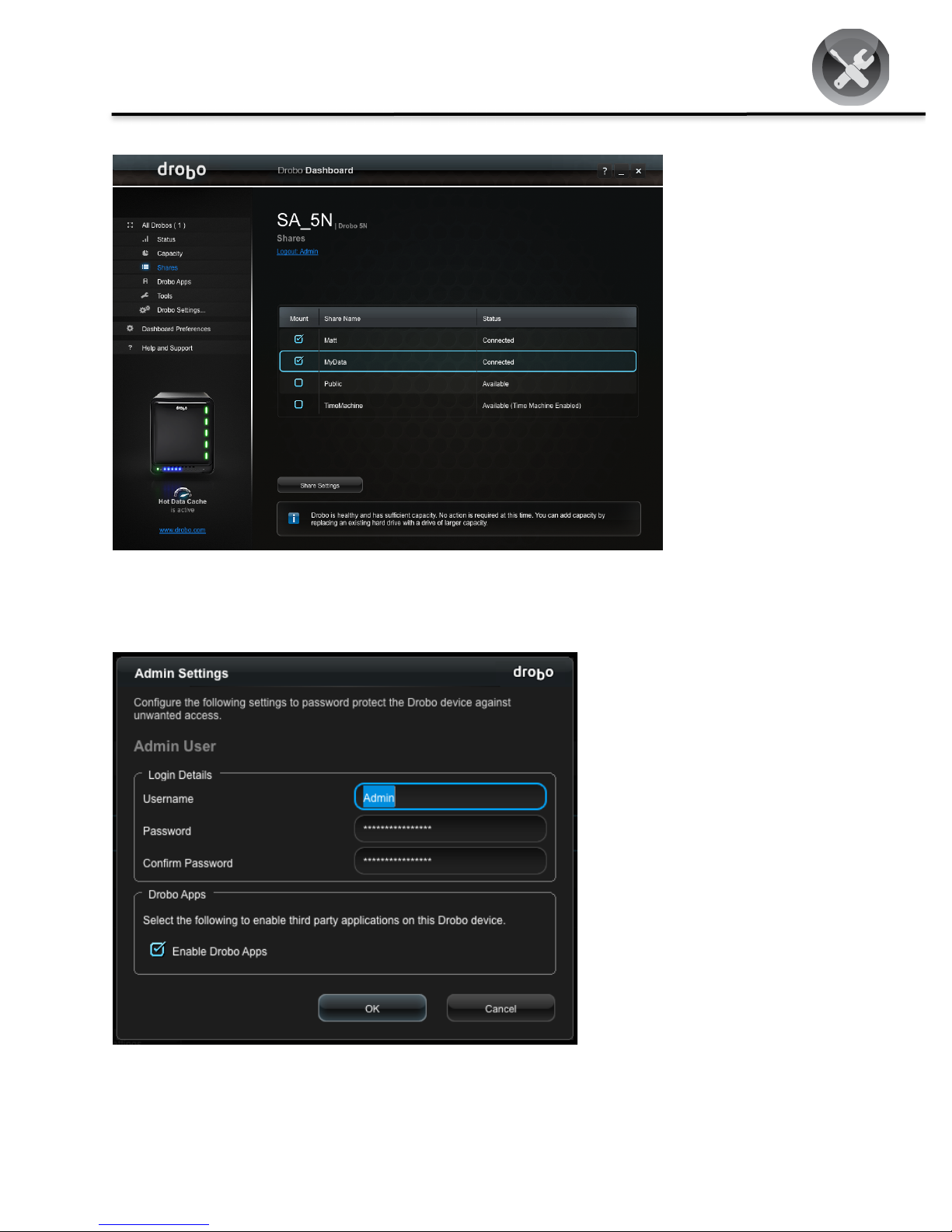This screenshot has height=1232, width=952.
Task: Select the Matt share name
Action: pyautogui.click(x=330, y=340)
